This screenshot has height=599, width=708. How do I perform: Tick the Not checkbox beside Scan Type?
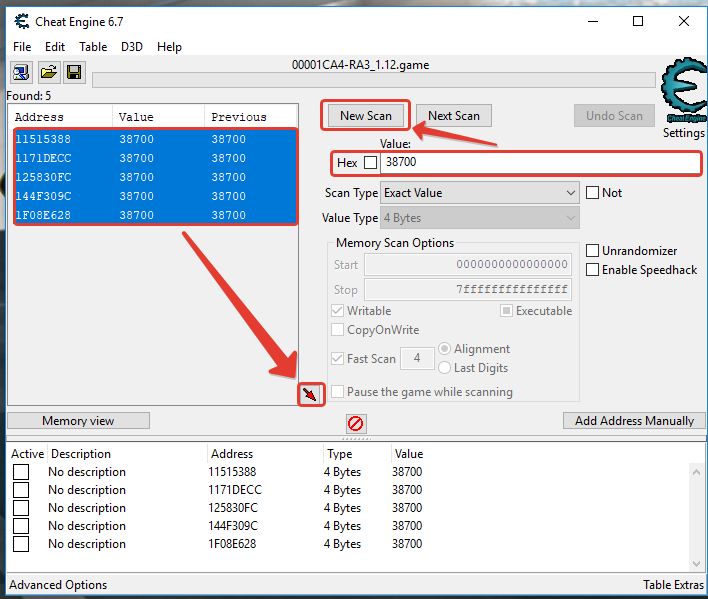[x=593, y=193]
